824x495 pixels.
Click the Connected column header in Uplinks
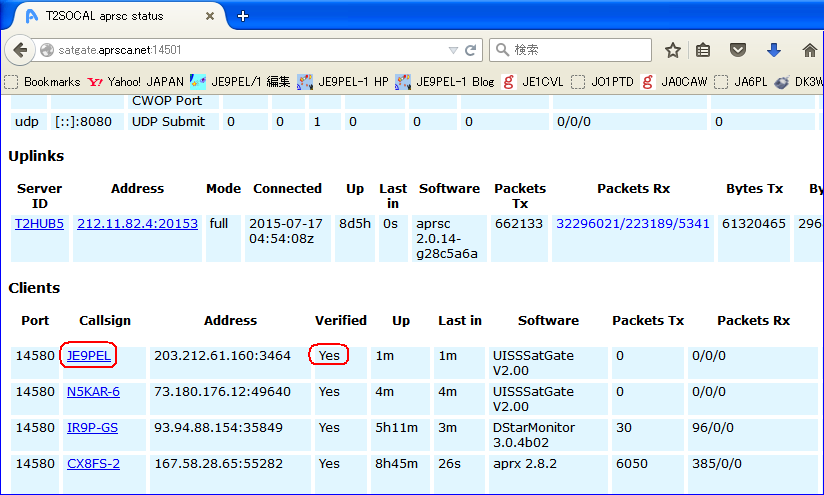tap(287, 189)
